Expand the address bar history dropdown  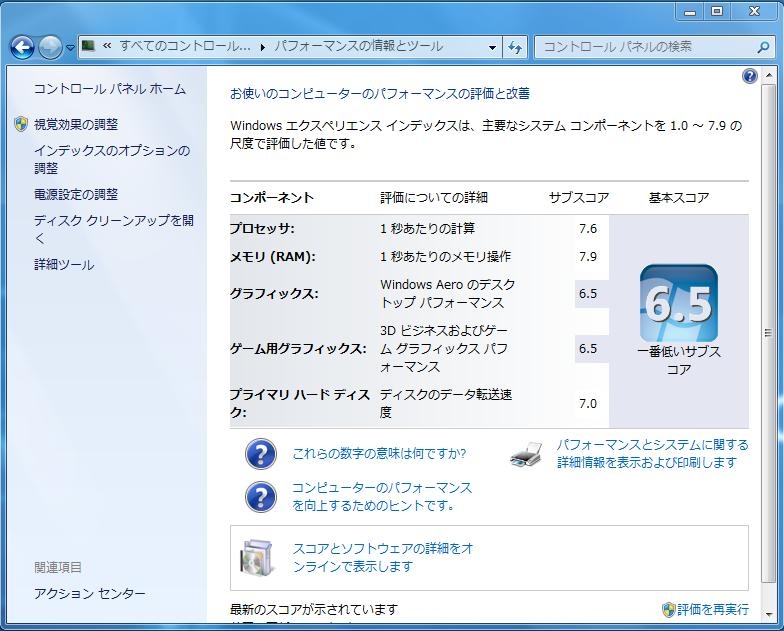tap(493, 47)
